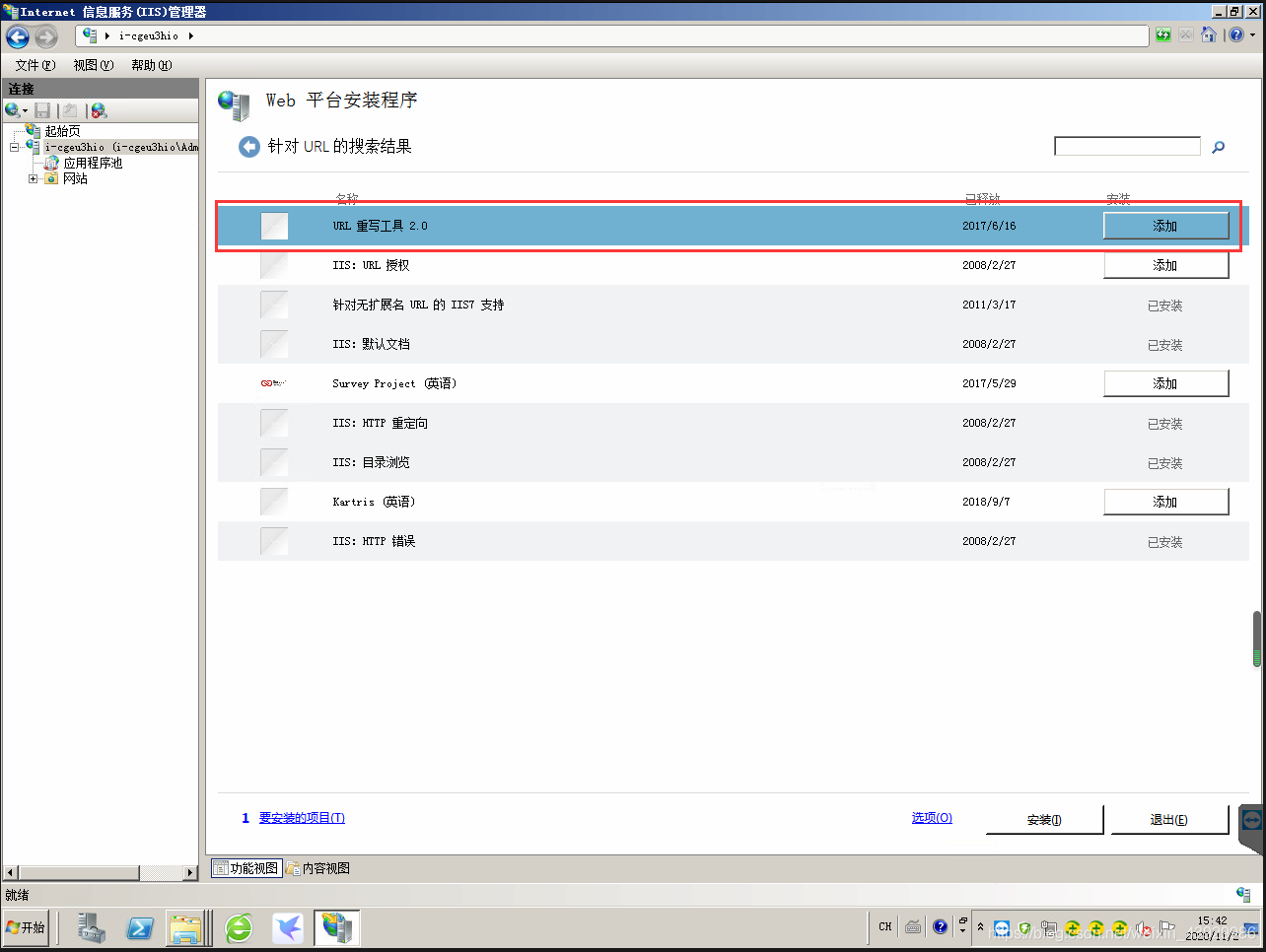Screen dimensions: 1266x952
Task: Open the green browser icon in taskbar
Action: pyautogui.click(x=239, y=928)
